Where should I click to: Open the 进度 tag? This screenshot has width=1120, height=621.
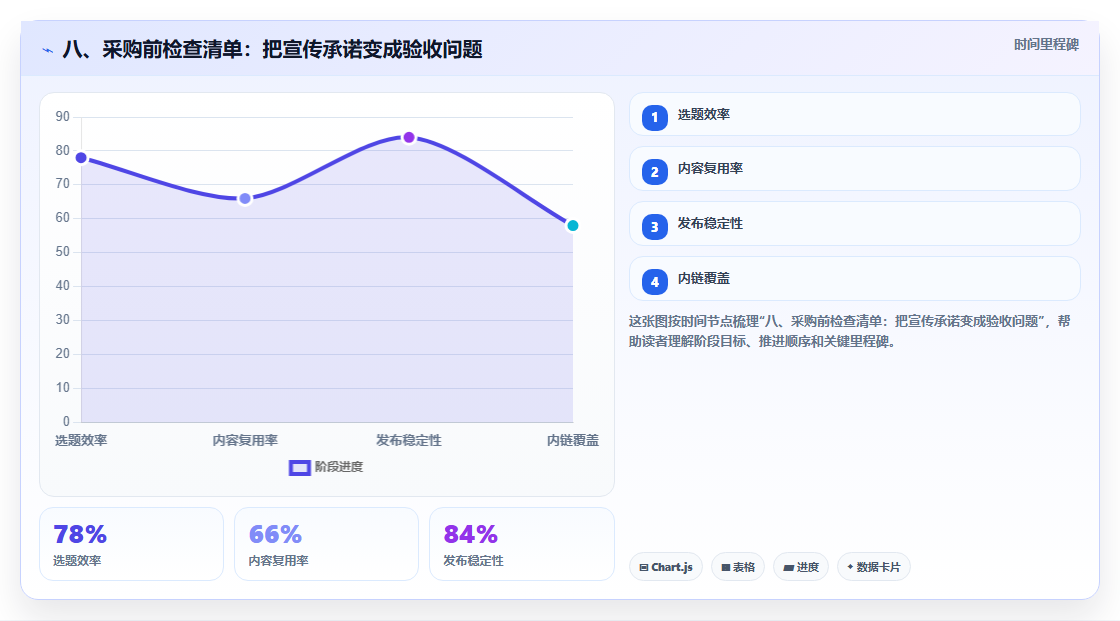coord(801,567)
